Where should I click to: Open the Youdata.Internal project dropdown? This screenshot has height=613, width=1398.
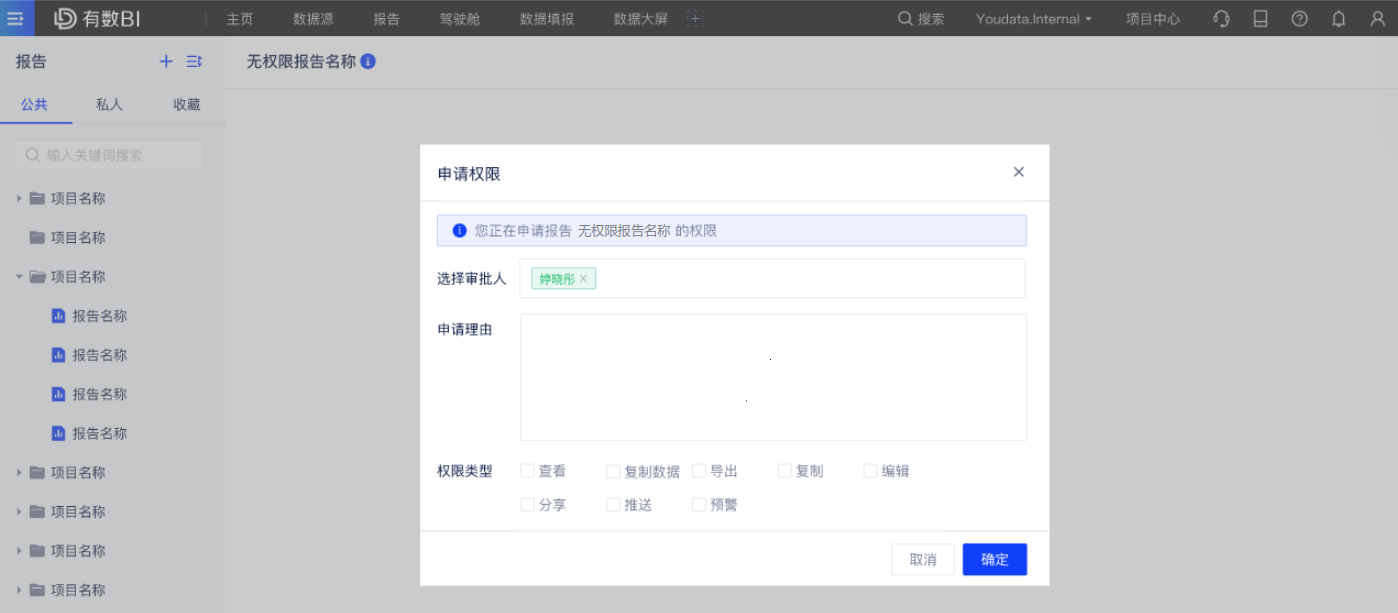click(x=1033, y=18)
